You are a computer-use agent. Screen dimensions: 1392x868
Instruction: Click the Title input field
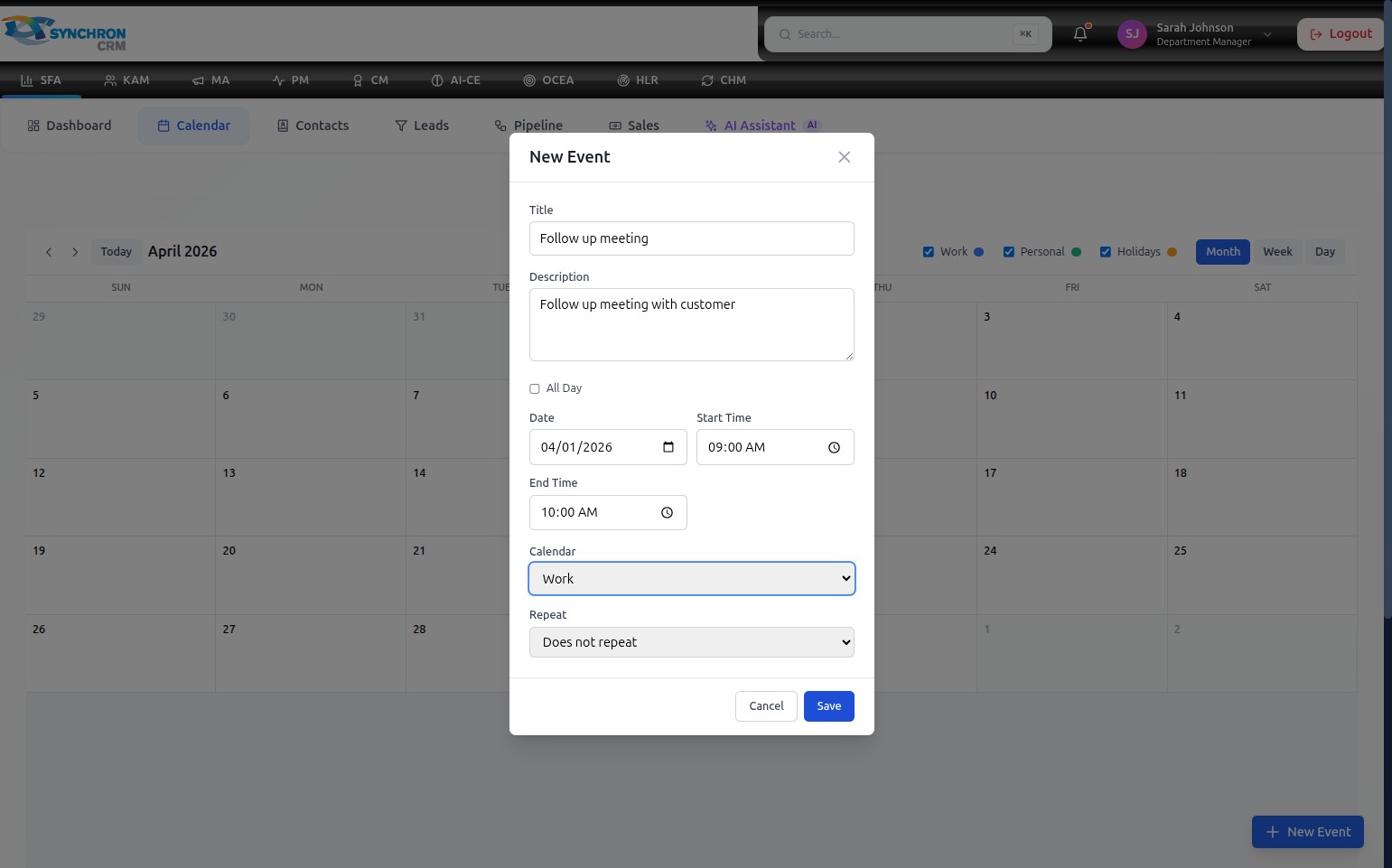692,238
